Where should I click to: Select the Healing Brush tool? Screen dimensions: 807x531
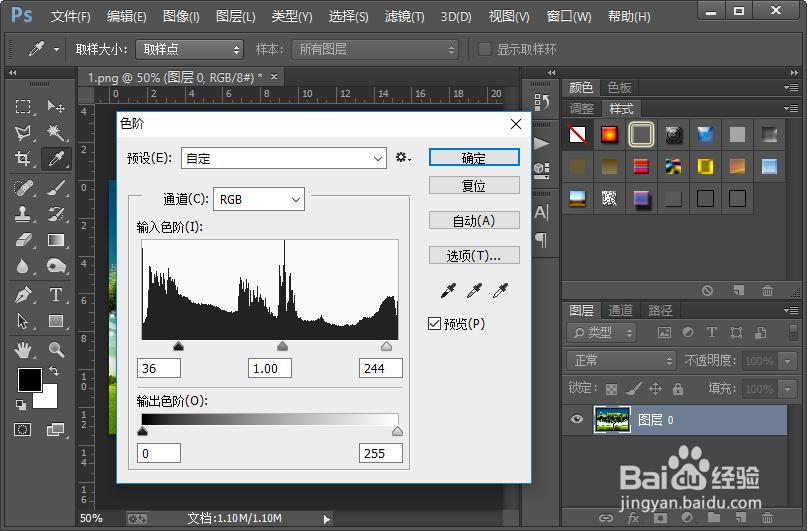[23, 188]
